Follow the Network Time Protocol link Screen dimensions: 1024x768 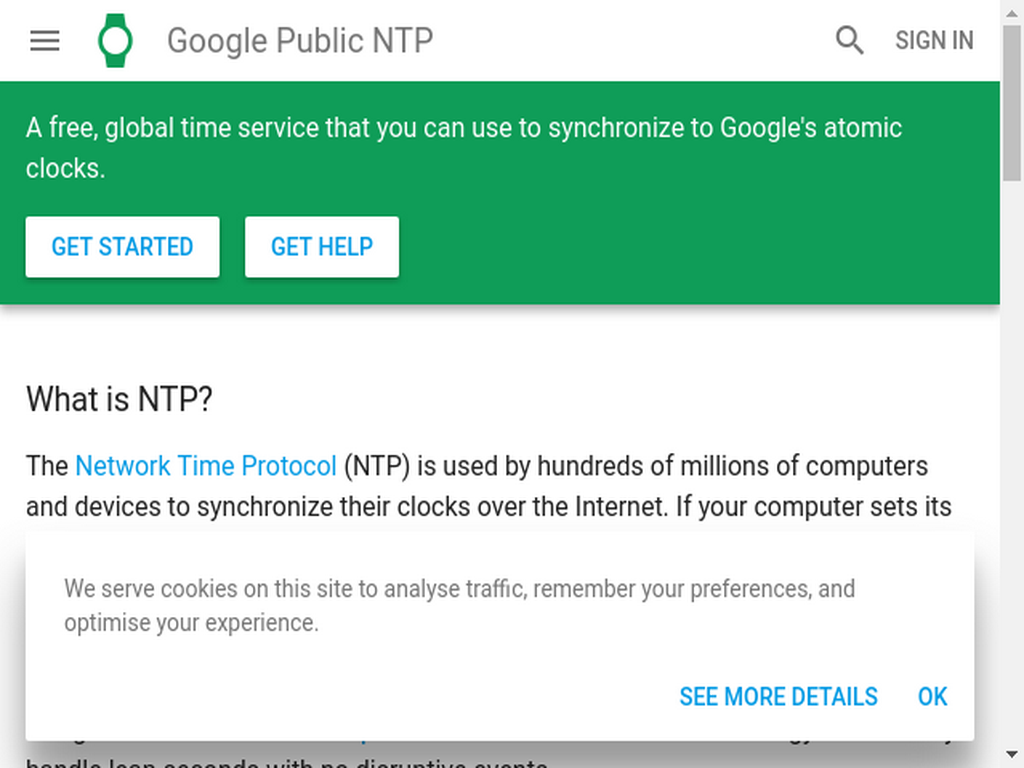tap(206, 466)
